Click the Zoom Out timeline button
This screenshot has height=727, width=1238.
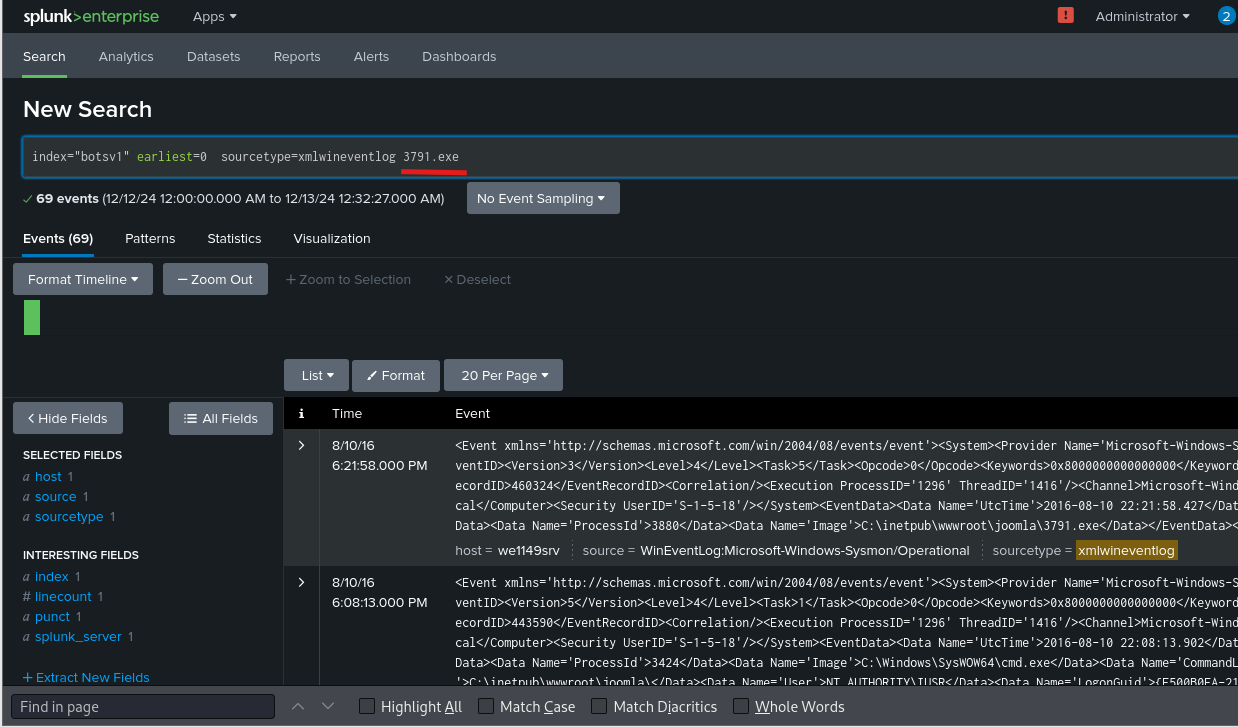215,279
